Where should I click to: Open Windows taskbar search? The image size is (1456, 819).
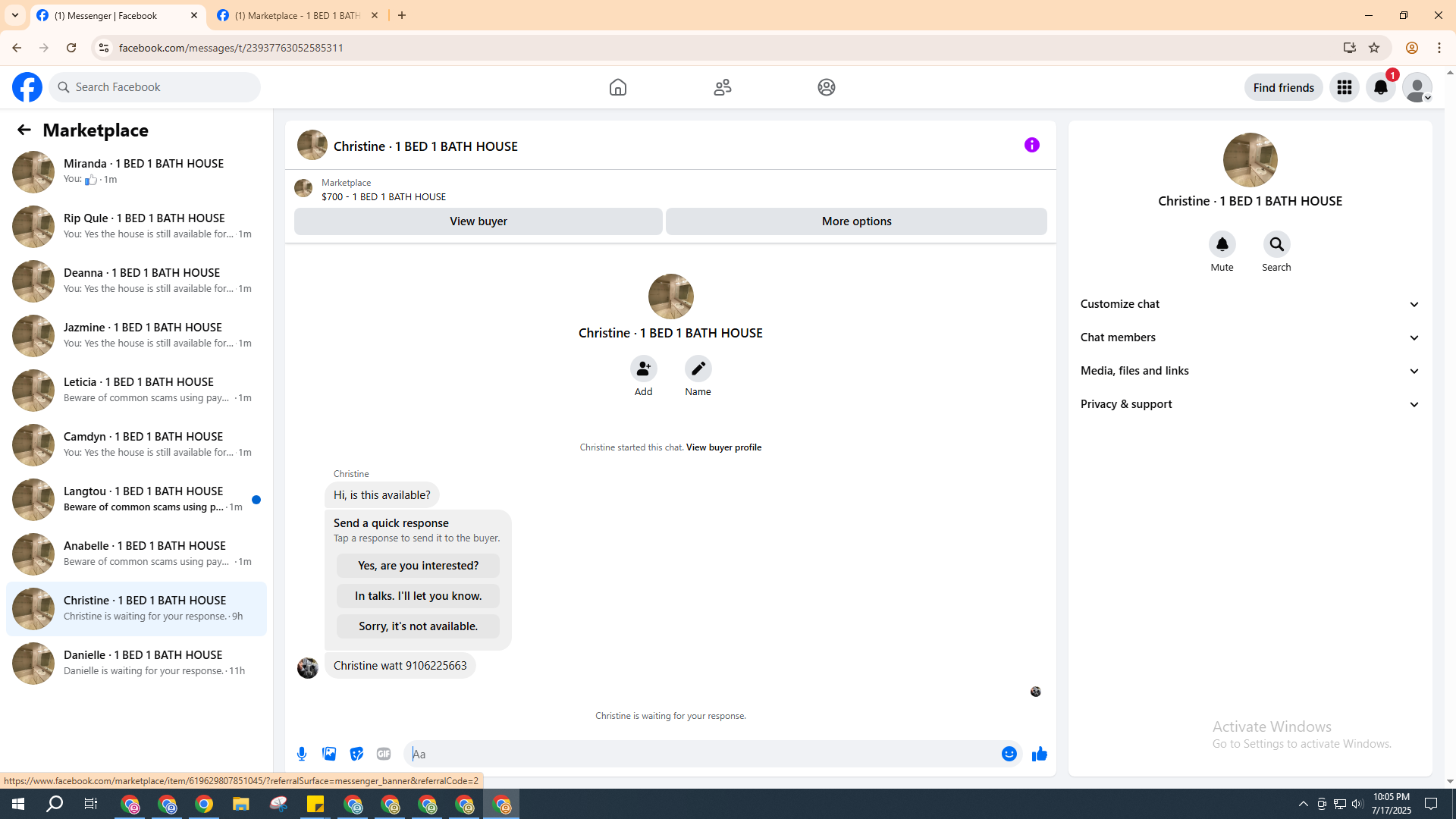(x=55, y=804)
